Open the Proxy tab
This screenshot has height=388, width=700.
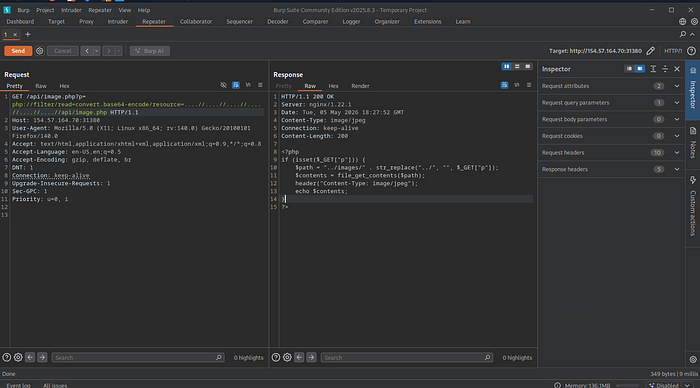(x=86, y=21)
